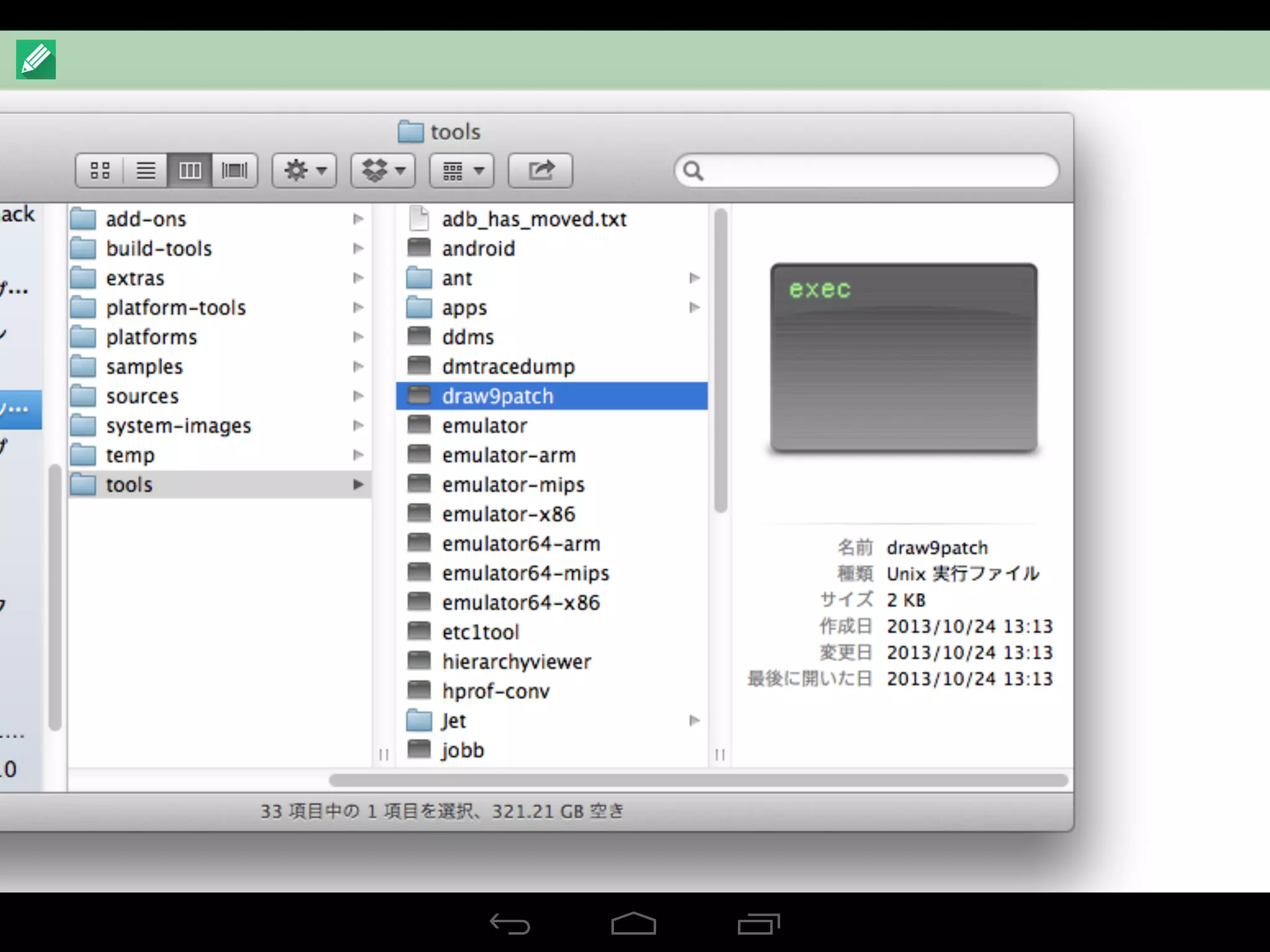Viewport: 1270px width, 952px height.
Task: Click the exec preview thumbnail
Action: point(903,358)
